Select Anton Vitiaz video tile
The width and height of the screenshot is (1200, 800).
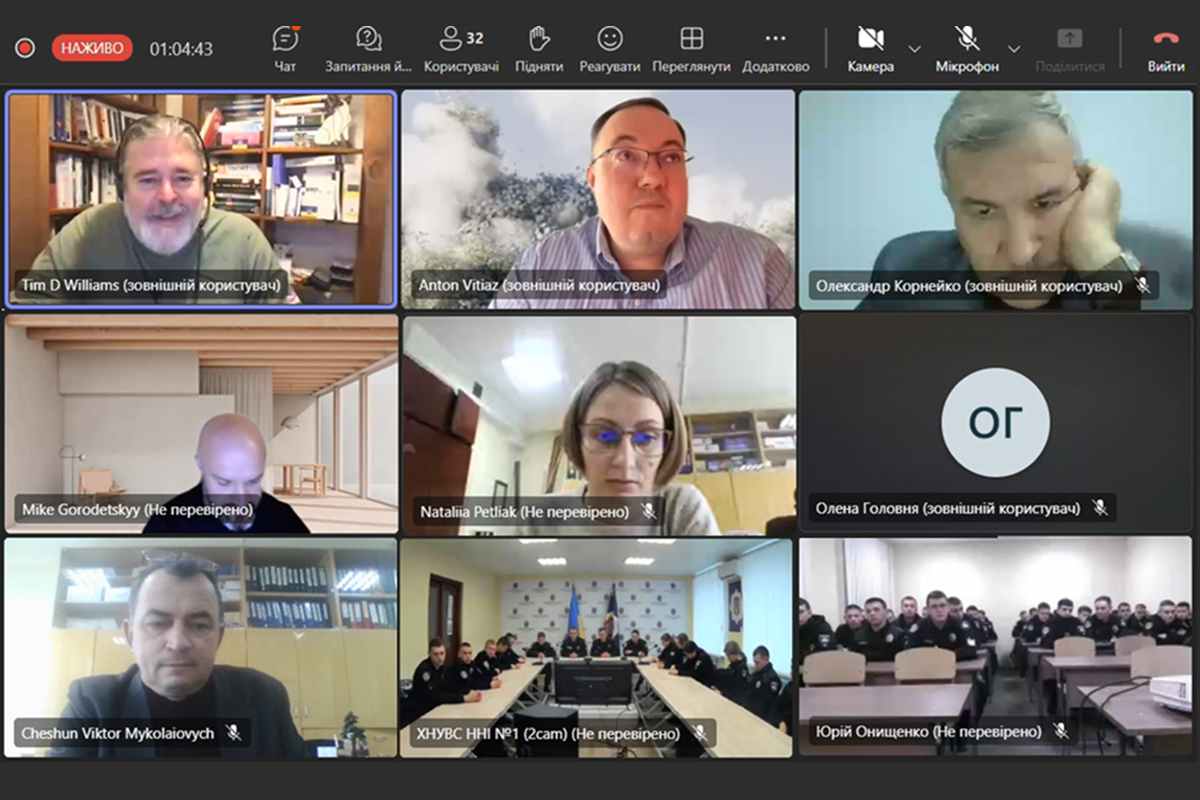pos(598,190)
